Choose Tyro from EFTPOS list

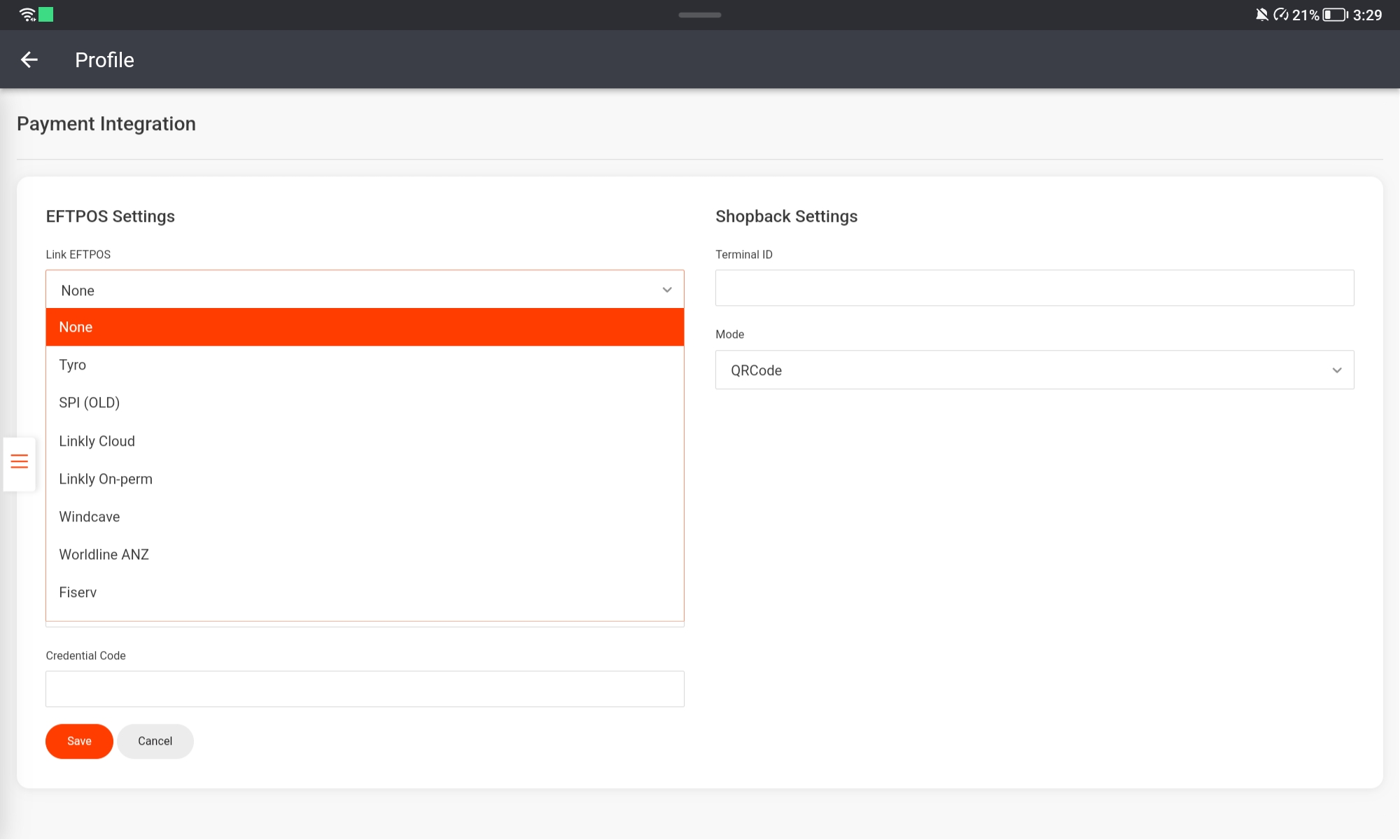point(364,365)
